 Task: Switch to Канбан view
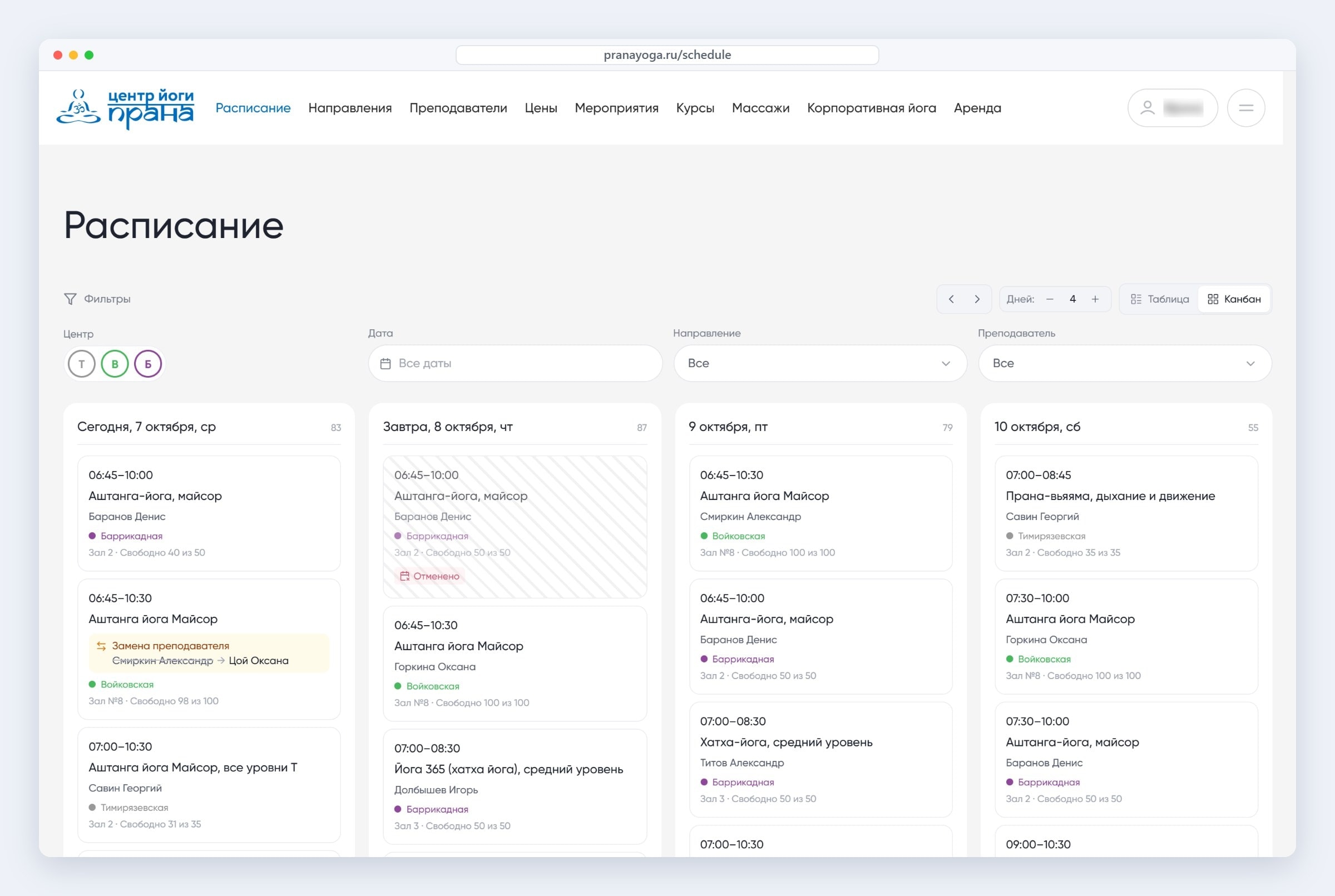1234,299
